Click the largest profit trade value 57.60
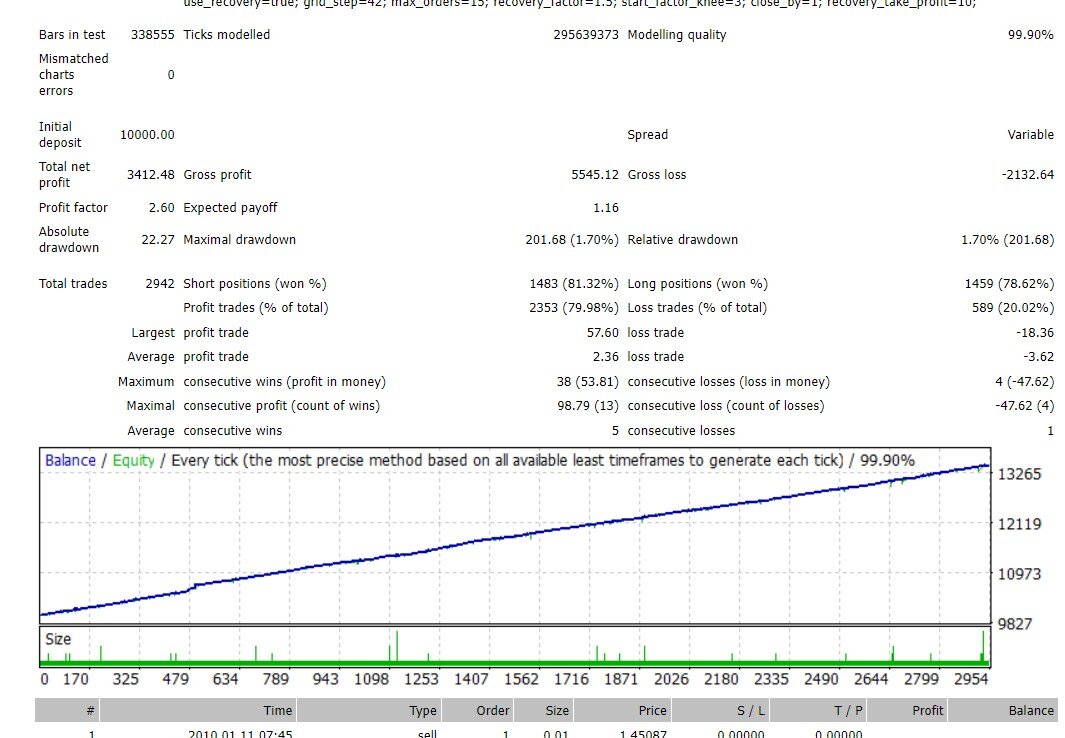The width and height of the screenshot is (1065, 738). click(x=602, y=333)
